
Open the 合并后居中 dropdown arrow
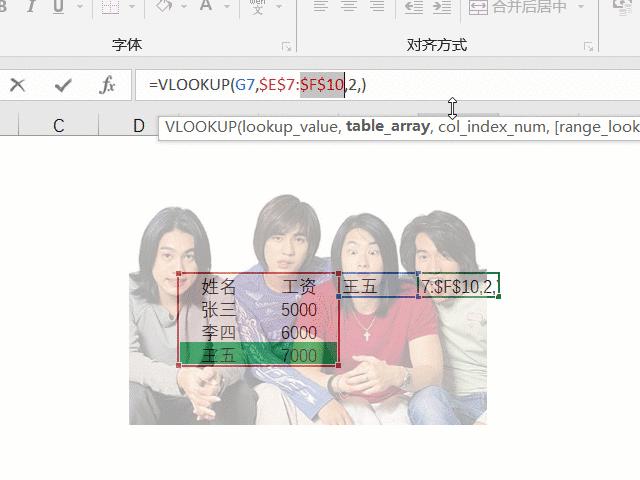click(581, 6)
